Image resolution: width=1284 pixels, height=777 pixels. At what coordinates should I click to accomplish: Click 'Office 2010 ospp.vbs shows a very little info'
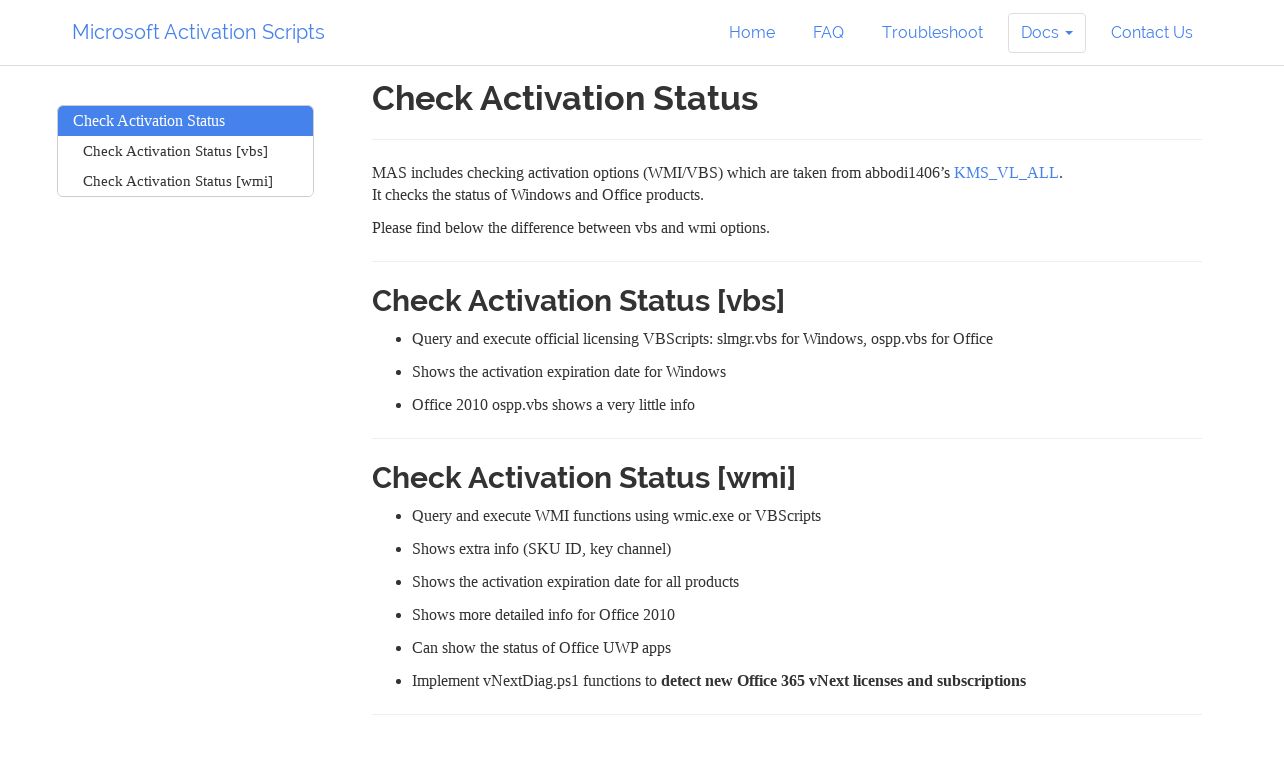(x=553, y=405)
